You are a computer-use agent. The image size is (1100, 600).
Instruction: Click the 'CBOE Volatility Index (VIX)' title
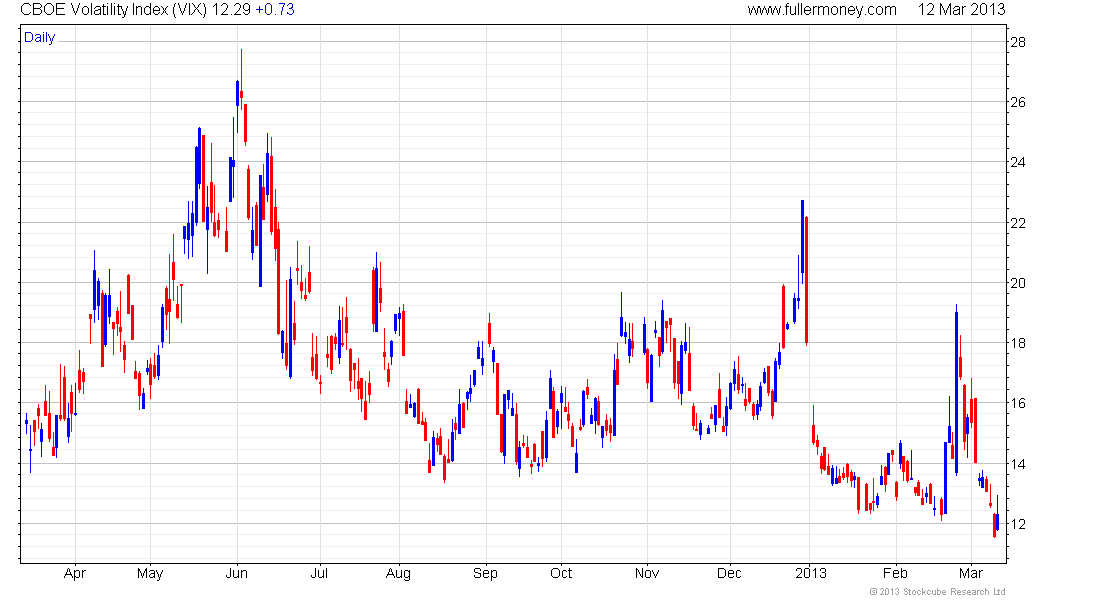(114, 10)
